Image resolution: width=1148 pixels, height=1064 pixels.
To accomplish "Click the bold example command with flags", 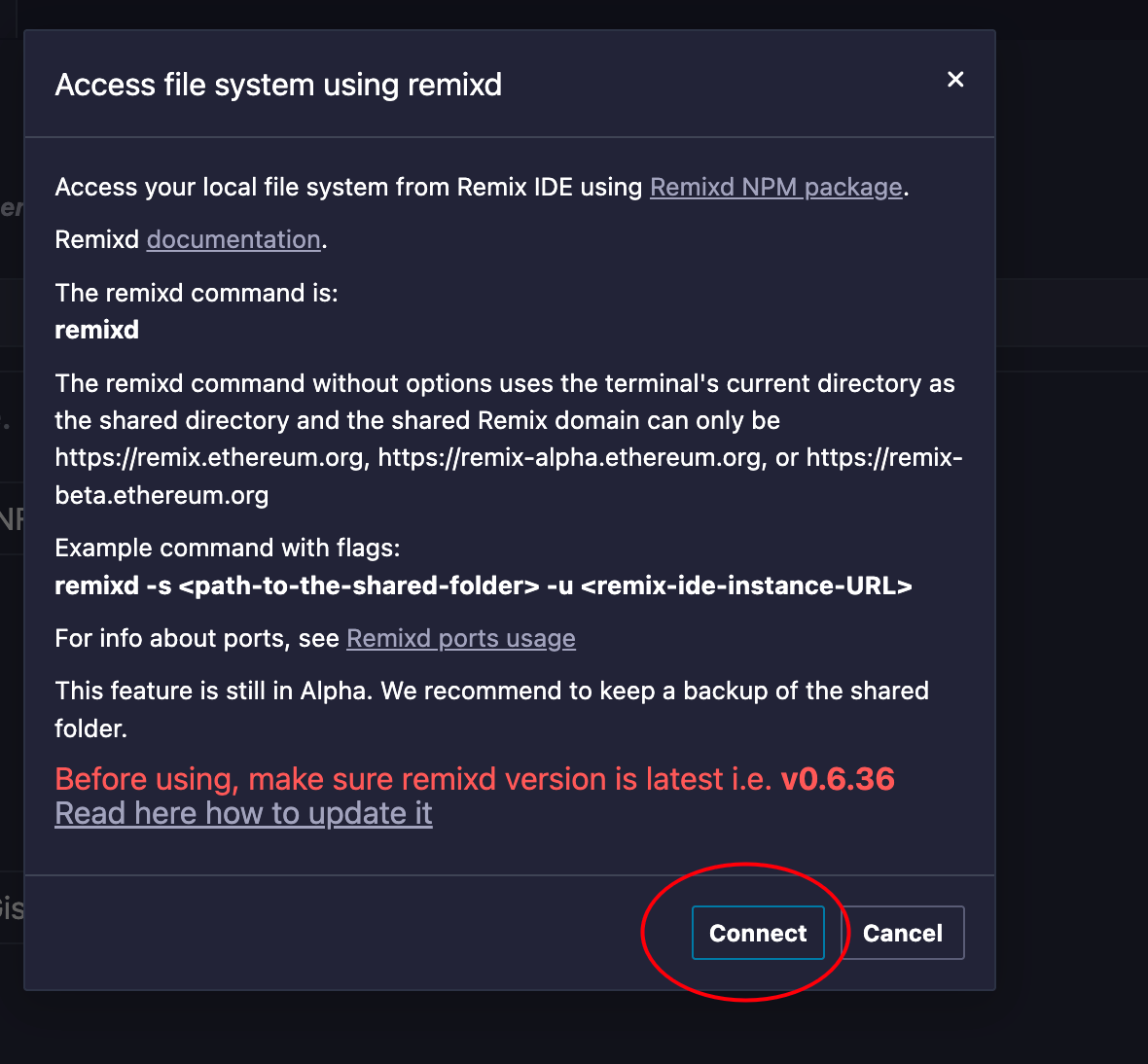I will click(484, 586).
